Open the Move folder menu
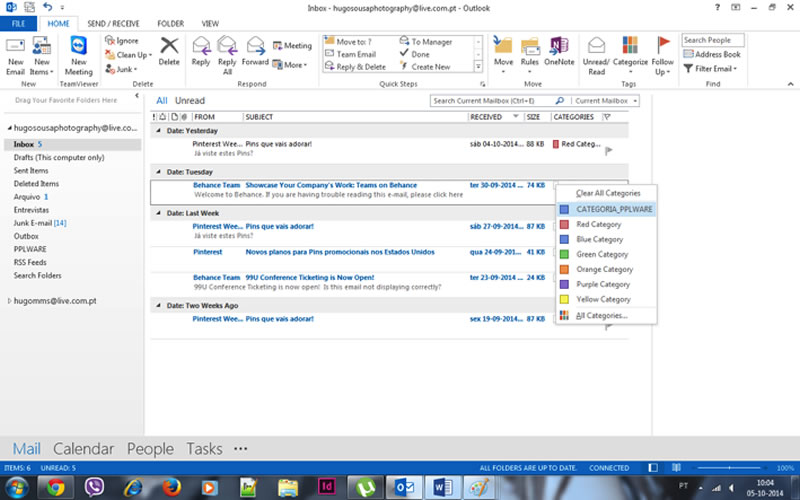Screen dimensions: 800x500 pos(503,56)
